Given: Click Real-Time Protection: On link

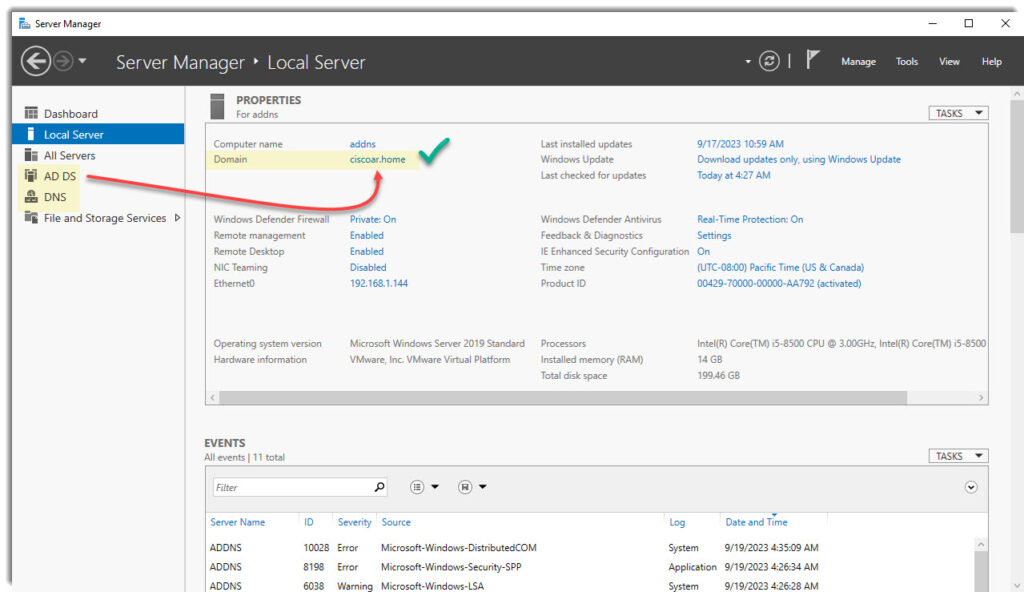Looking at the screenshot, I should 750,220.
